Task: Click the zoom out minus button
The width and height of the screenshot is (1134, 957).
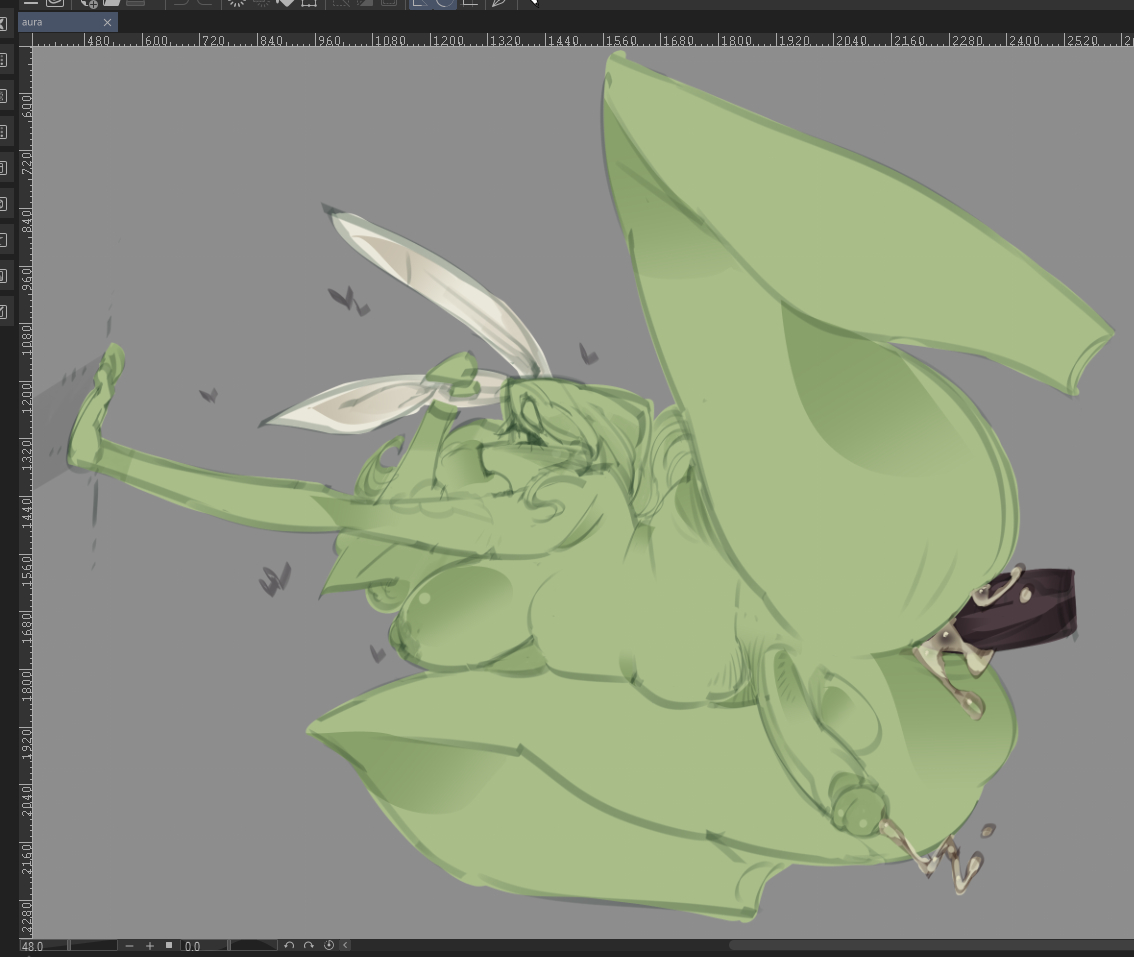Action: 130,945
